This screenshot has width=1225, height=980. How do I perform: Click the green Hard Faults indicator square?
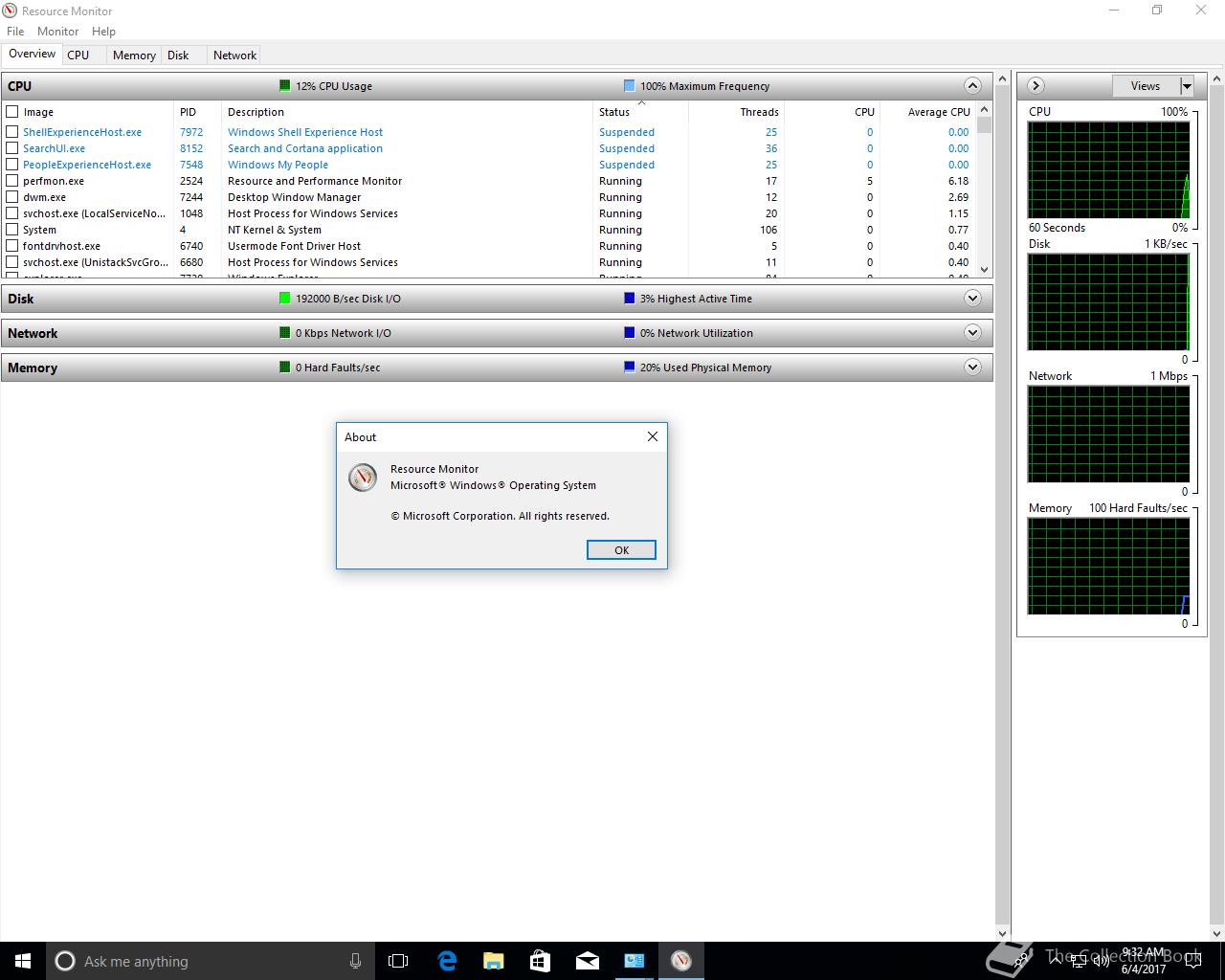click(284, 367)
